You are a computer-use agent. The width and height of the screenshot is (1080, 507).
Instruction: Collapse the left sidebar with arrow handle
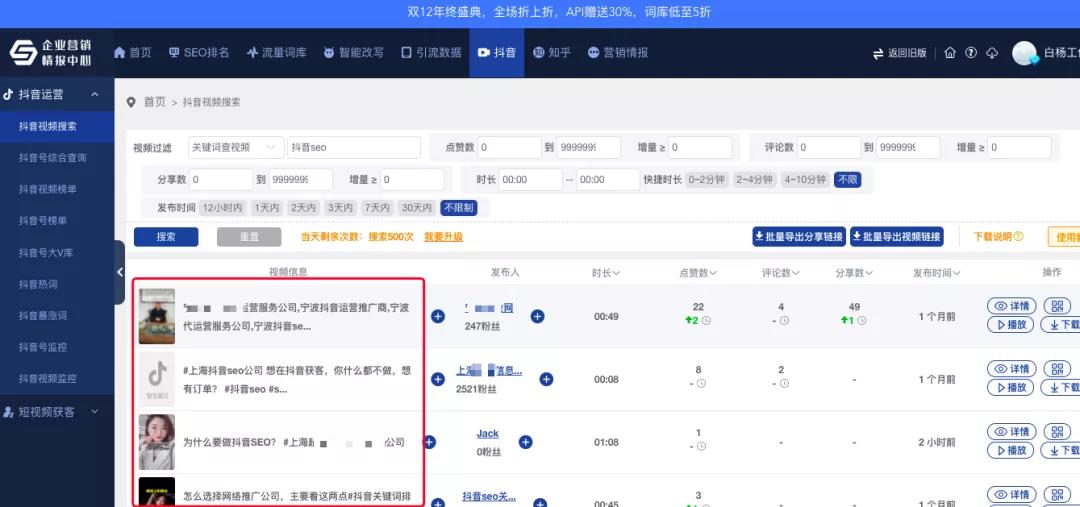(x=120, y=272)
